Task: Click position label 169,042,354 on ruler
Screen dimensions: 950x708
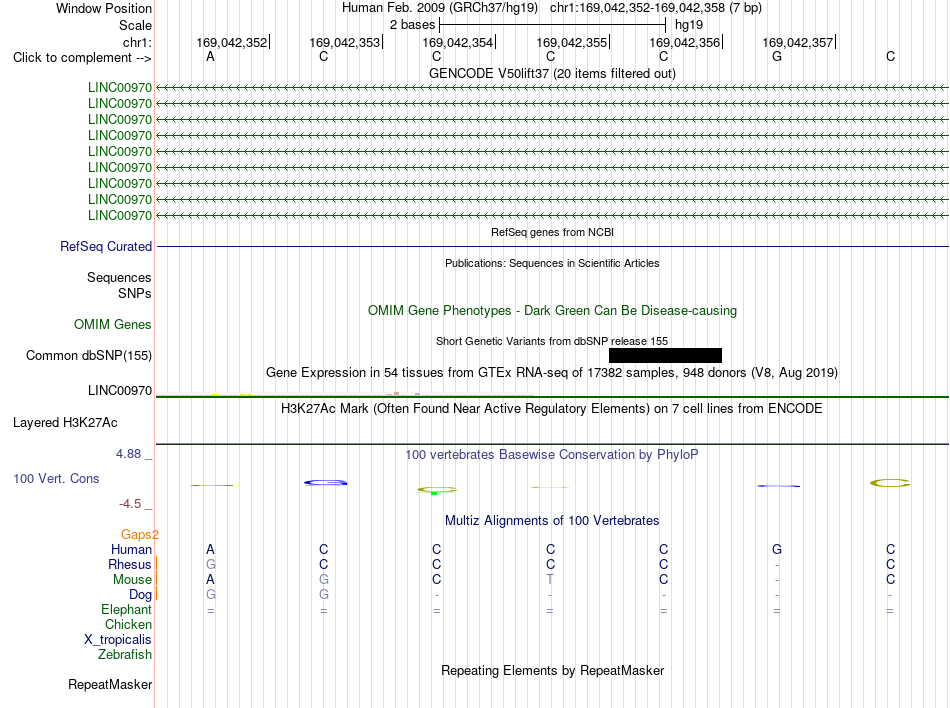Action: [457, 42]
